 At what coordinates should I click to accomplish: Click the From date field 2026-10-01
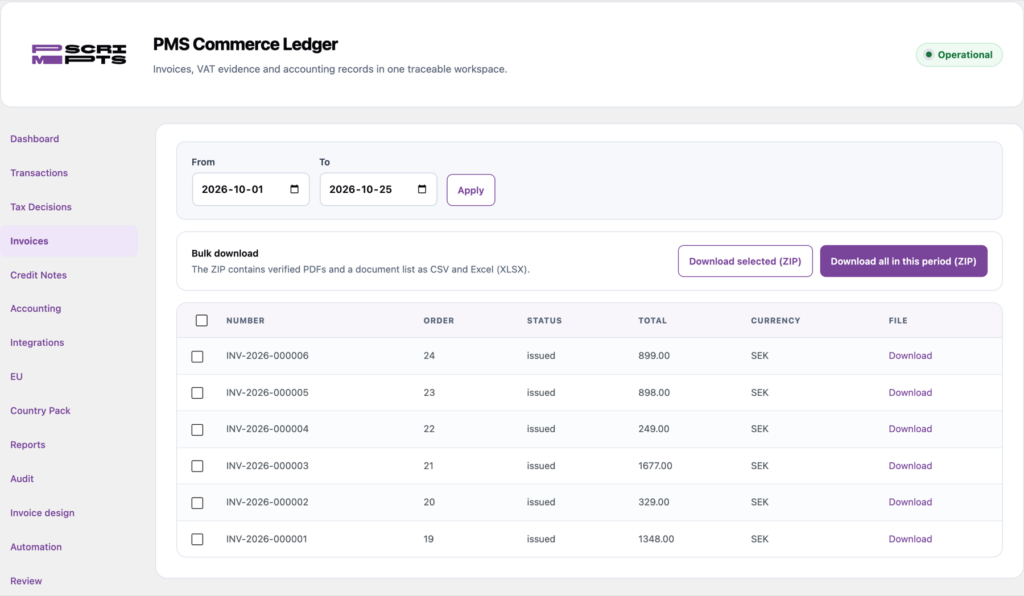point(251,189)
